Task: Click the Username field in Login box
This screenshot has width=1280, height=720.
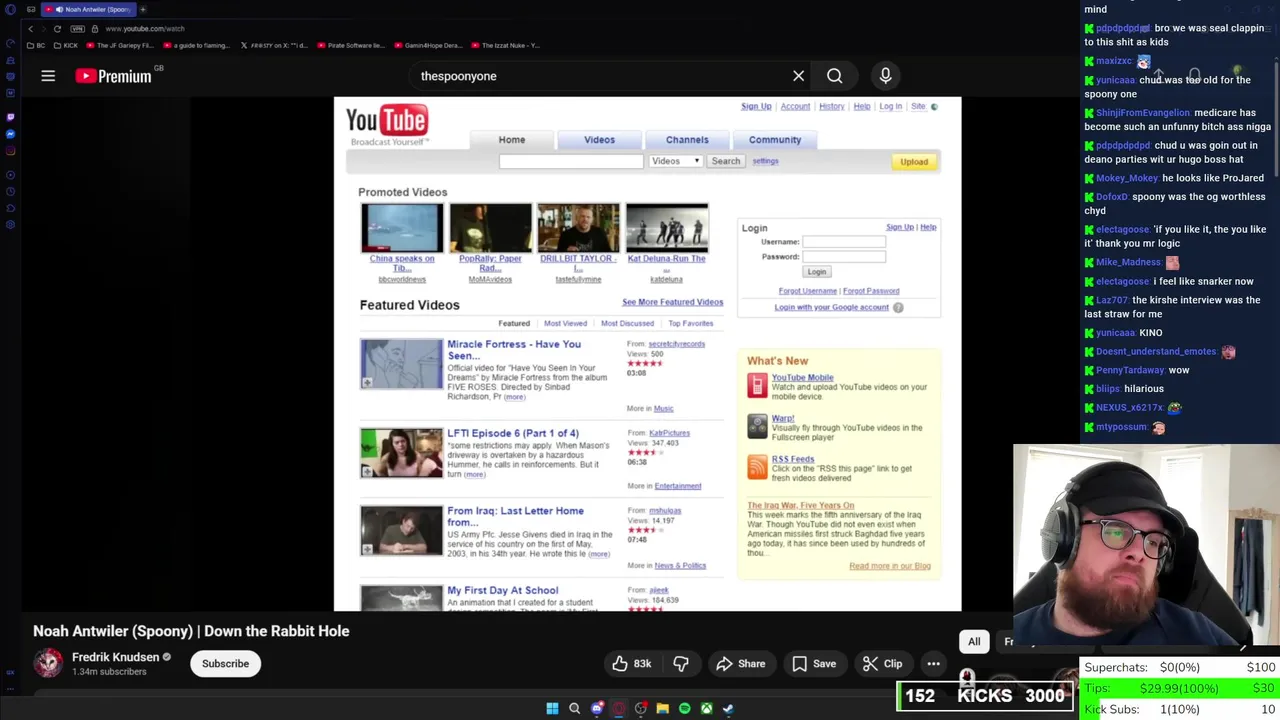Action: coord(844,242)
